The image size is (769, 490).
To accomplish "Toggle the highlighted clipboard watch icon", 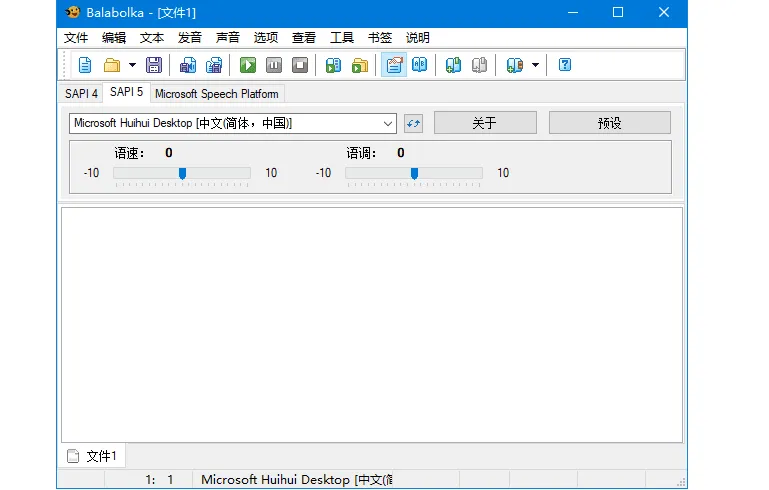I will 394,65.
